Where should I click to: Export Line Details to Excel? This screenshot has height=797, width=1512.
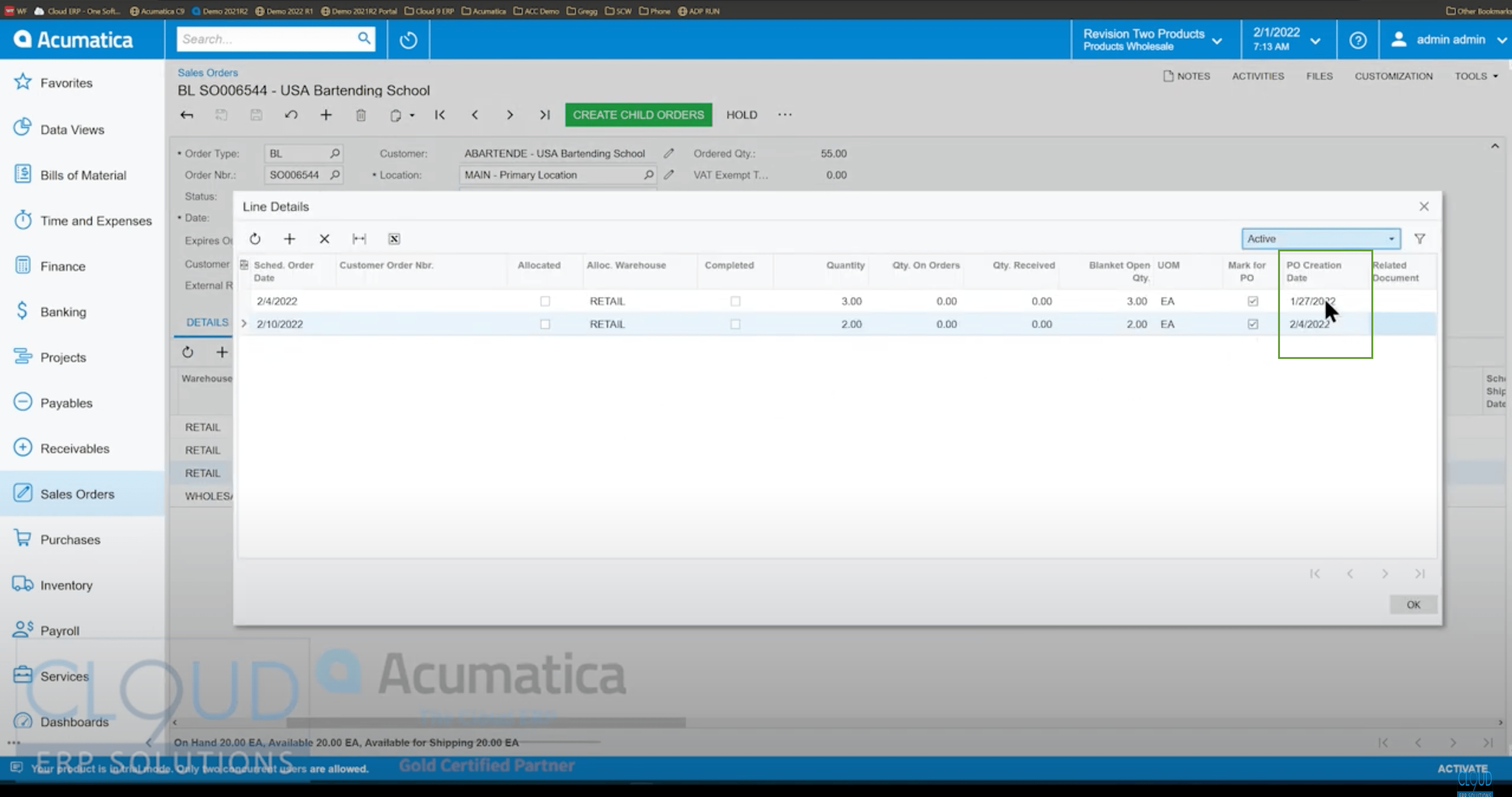(394, 239)
